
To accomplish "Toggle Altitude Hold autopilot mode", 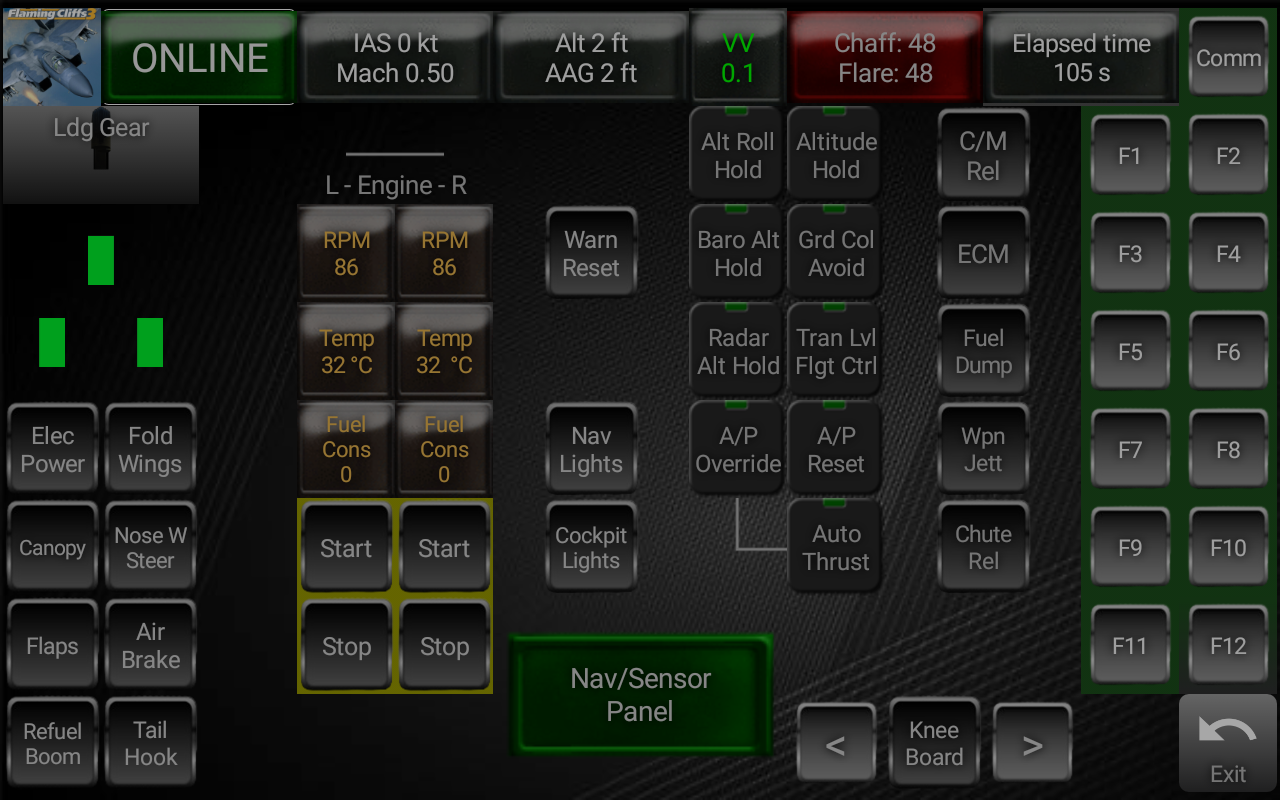I will [836, 156].
